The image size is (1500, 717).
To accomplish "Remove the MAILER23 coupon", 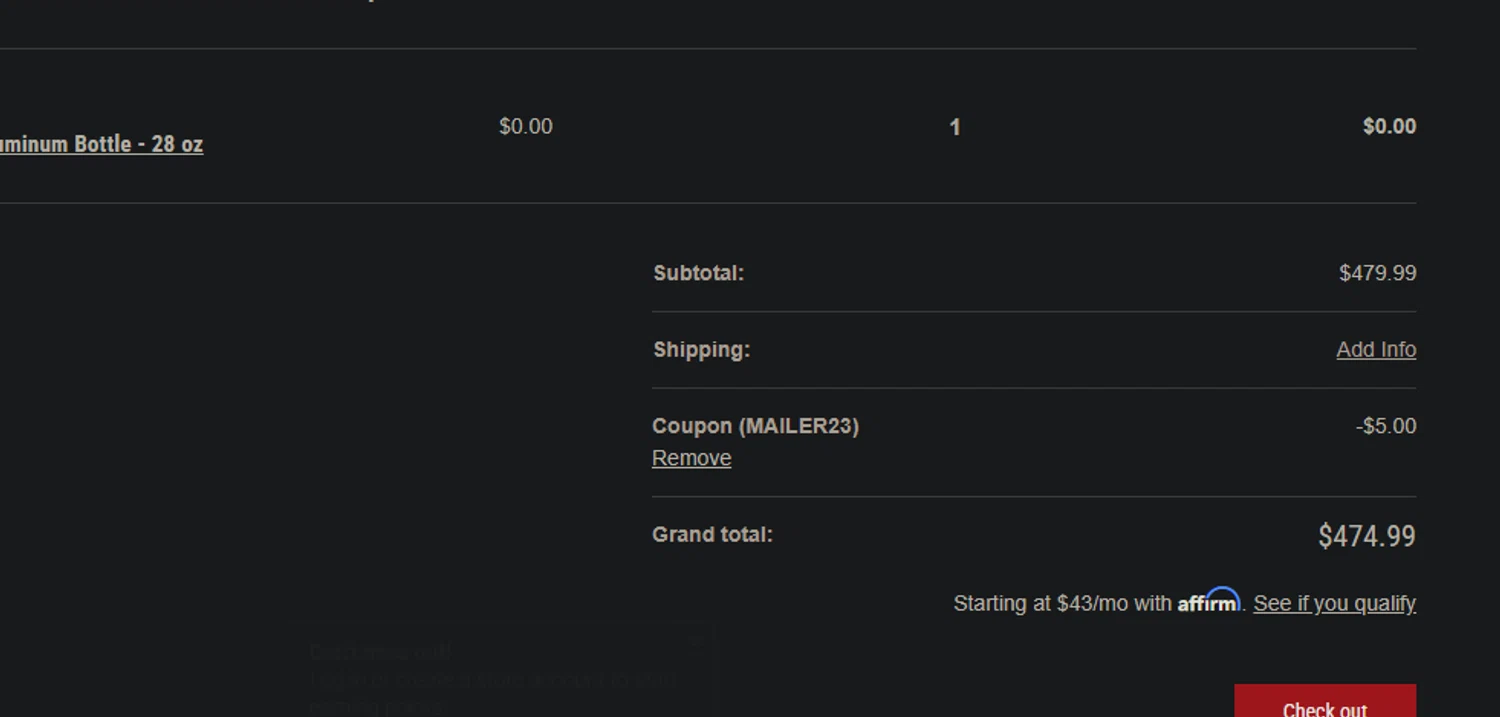I will coord(691,458).
